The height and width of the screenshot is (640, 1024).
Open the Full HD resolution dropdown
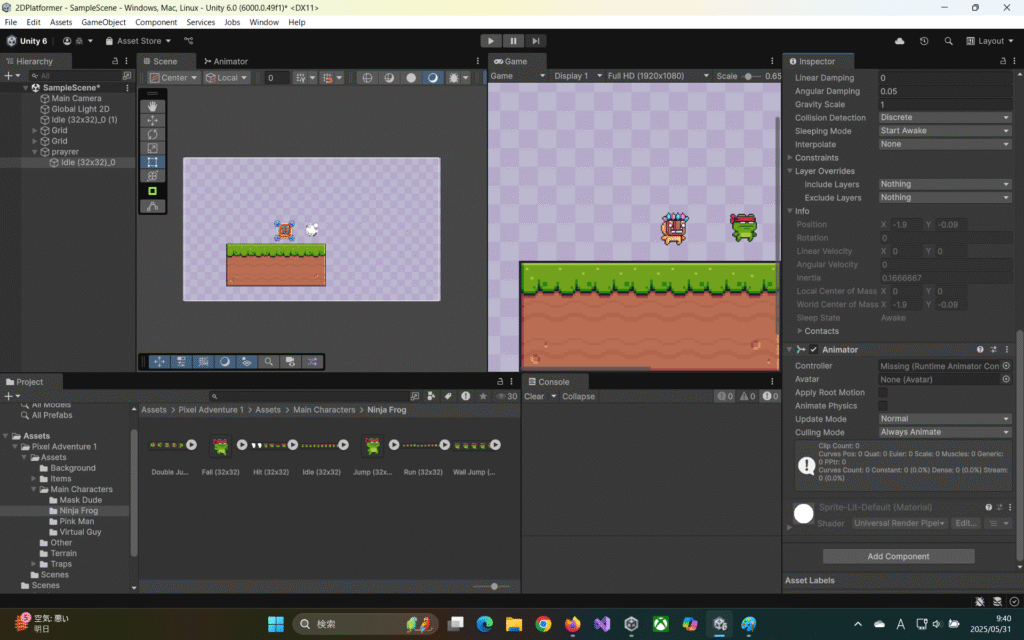658,76
